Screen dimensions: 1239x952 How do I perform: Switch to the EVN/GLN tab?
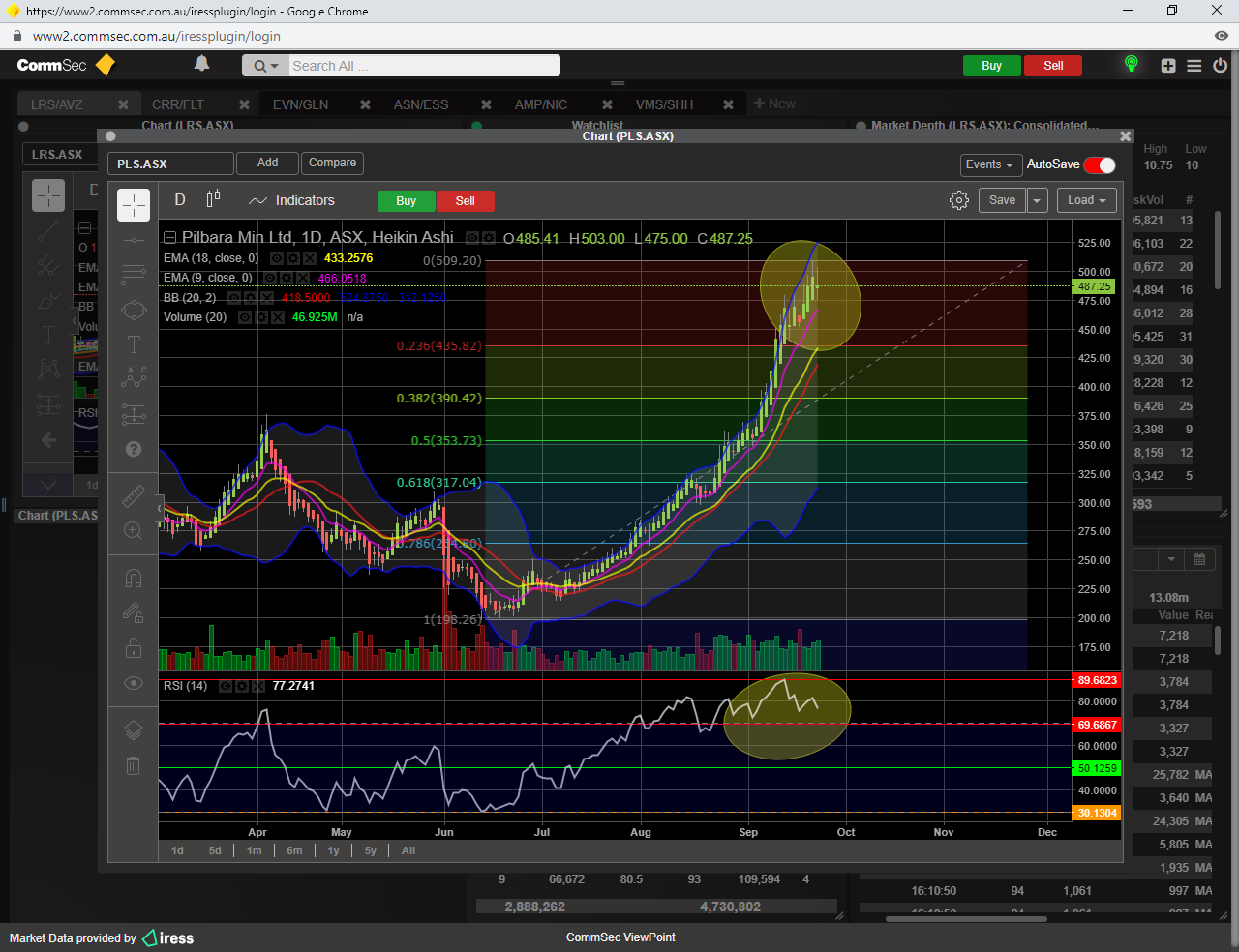300,104
